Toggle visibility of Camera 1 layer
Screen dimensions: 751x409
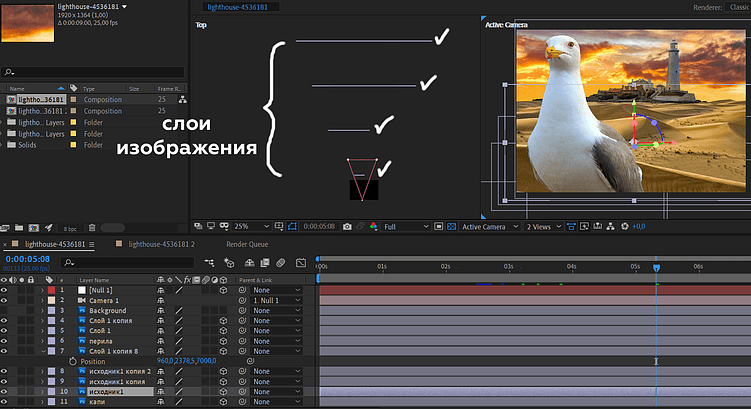pos(4,300)
